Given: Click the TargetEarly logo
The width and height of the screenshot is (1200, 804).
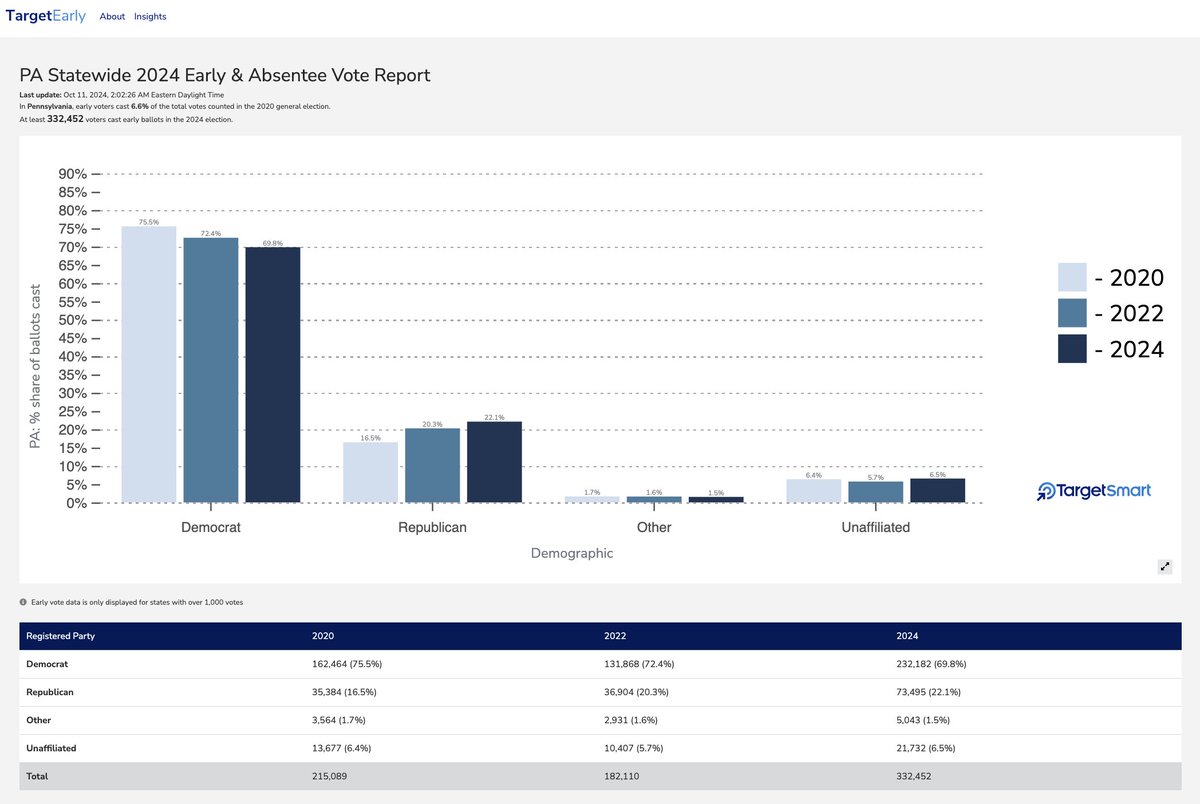Looking at the screenshot, I should point(46,16).
